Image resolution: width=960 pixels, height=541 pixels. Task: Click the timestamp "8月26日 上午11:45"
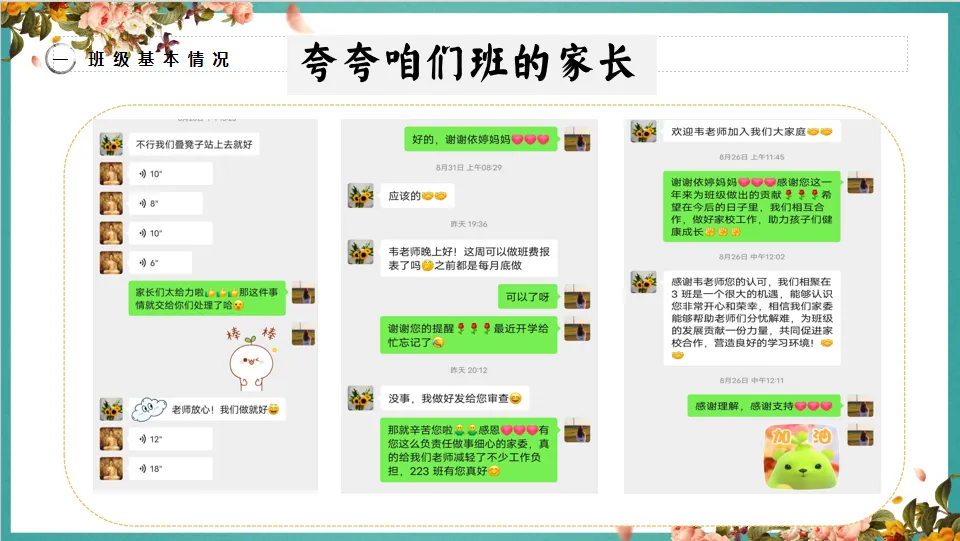752,157
